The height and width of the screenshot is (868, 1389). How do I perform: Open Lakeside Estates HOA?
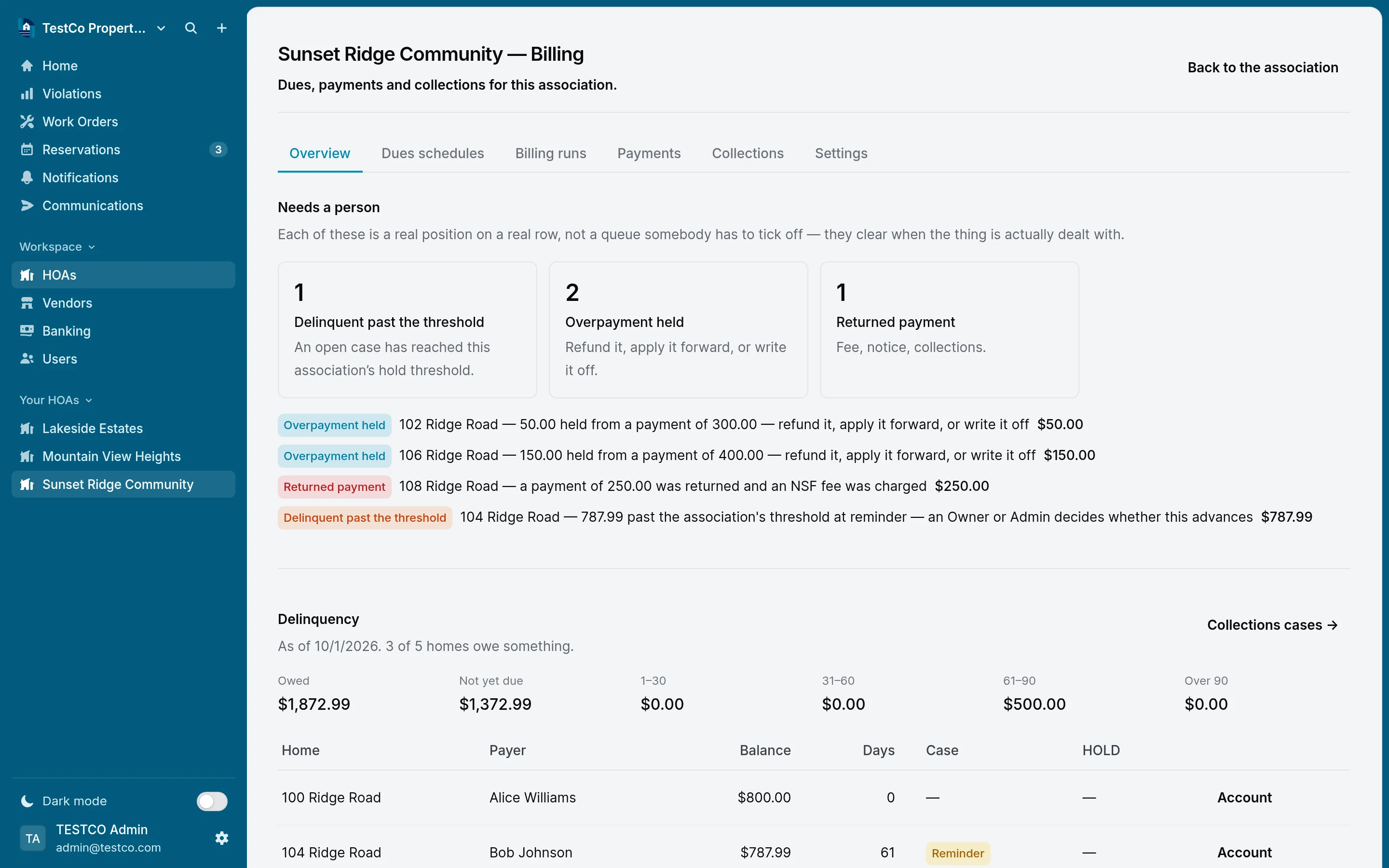click(x=123, y=428)
